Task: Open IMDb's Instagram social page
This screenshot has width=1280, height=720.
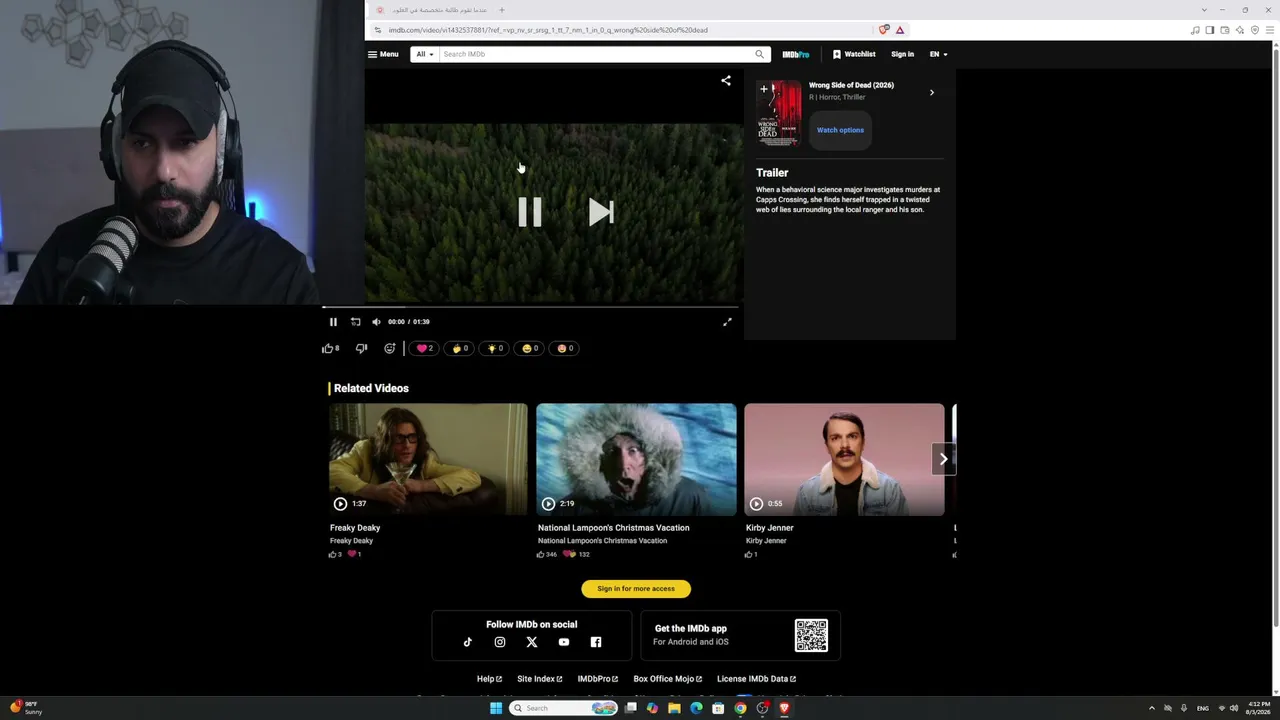Action: (x=500, y=642)
